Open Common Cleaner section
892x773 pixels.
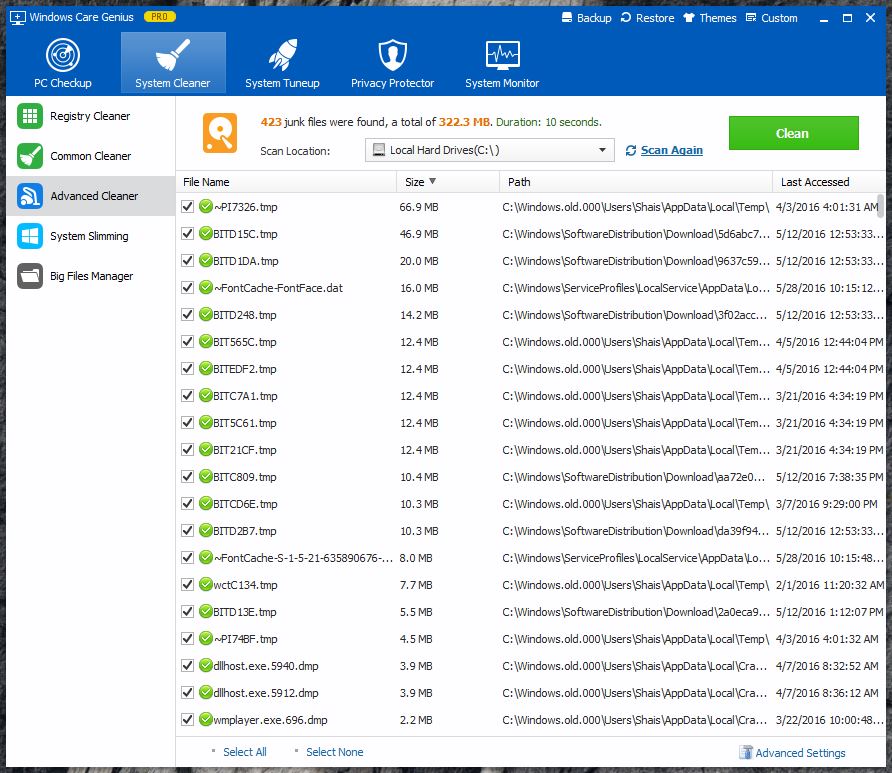click(x=90, y=156)
